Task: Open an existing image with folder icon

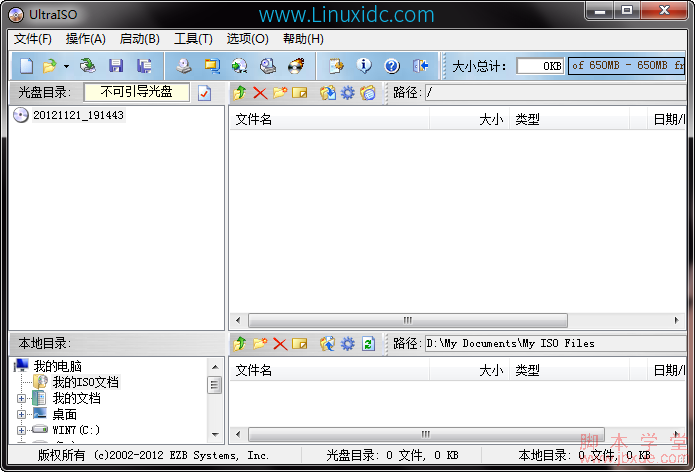Action: 50,66
